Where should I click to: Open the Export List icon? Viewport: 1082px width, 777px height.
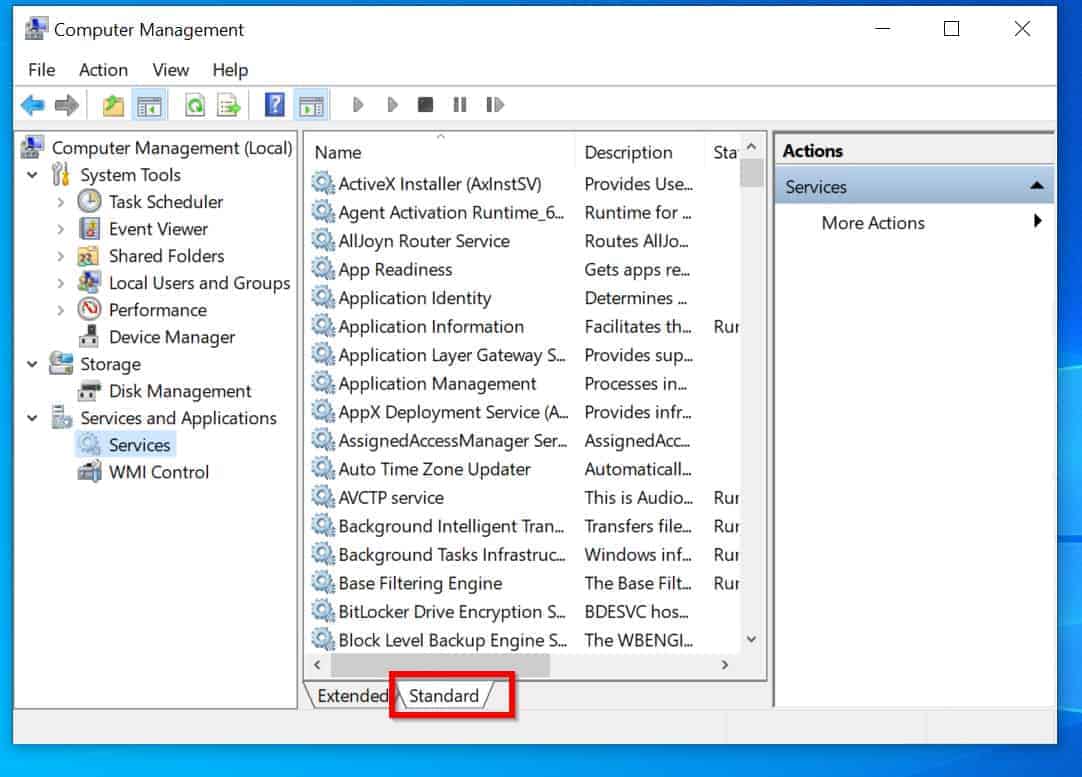(x=228, y=104)
